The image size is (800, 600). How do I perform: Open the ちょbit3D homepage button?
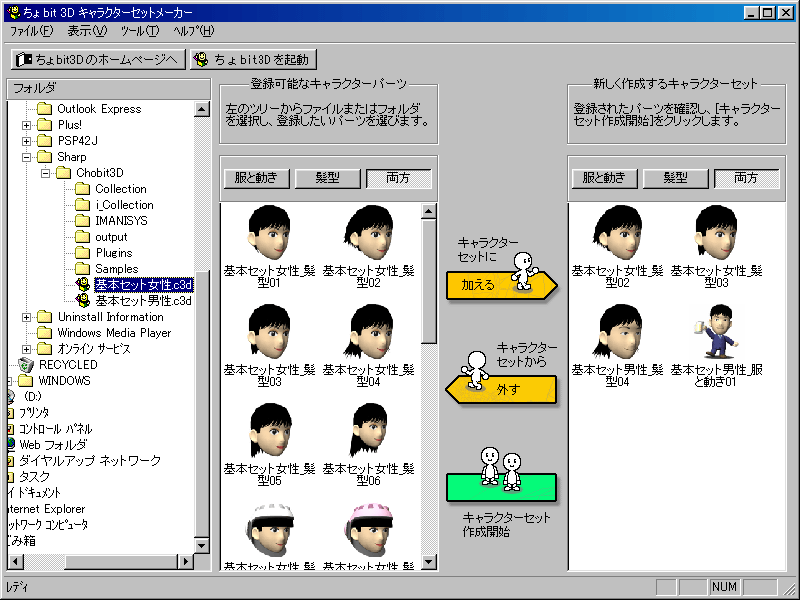98,60
